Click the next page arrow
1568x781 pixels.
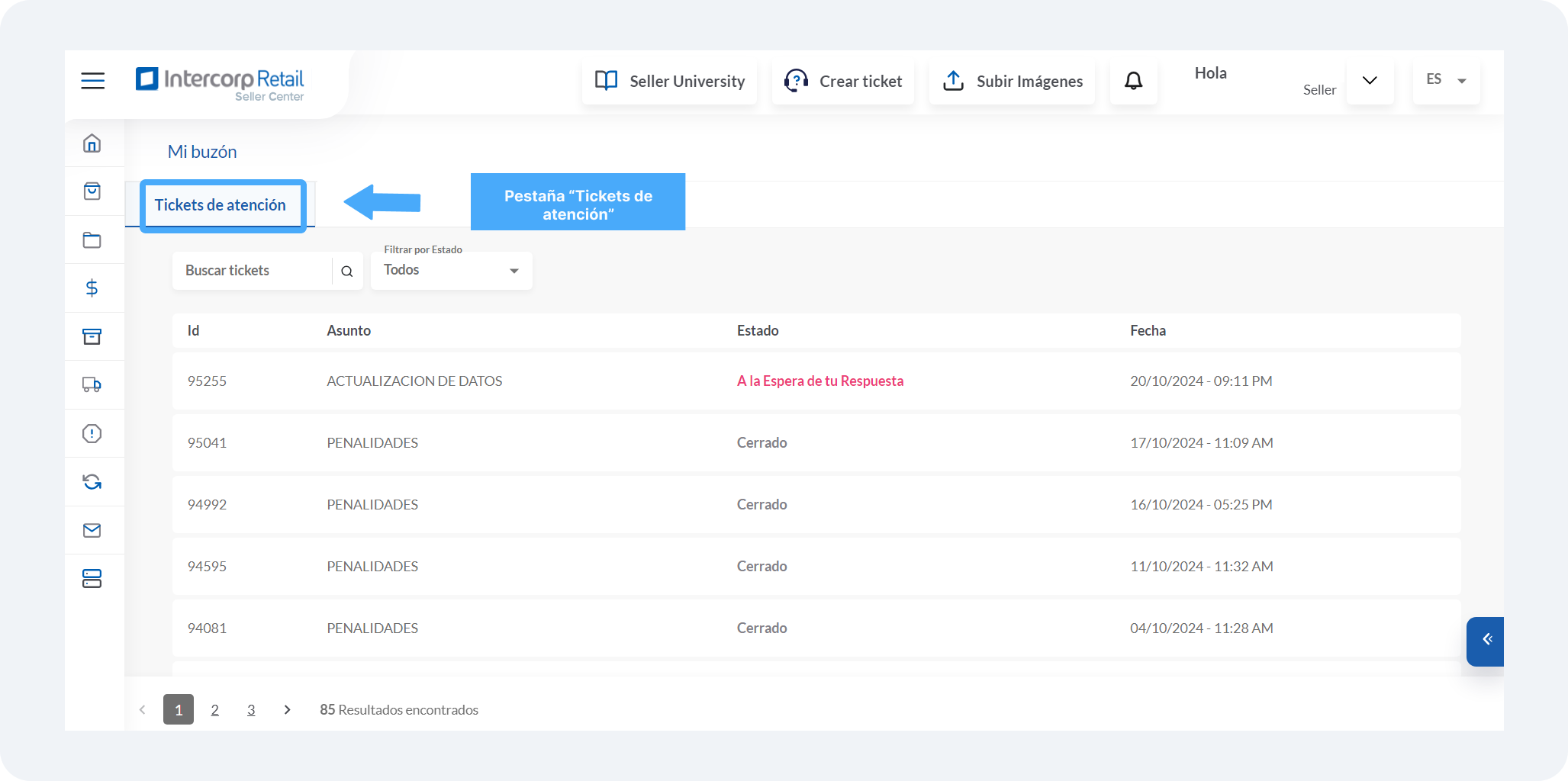[287, 710]
